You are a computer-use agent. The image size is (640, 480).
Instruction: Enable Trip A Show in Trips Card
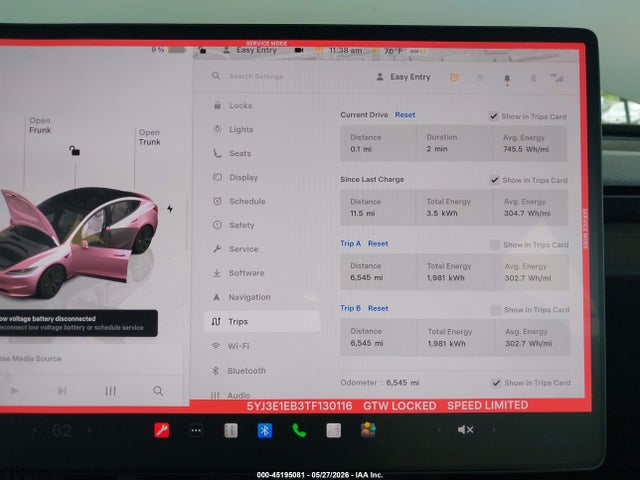(x=495, y=245)
